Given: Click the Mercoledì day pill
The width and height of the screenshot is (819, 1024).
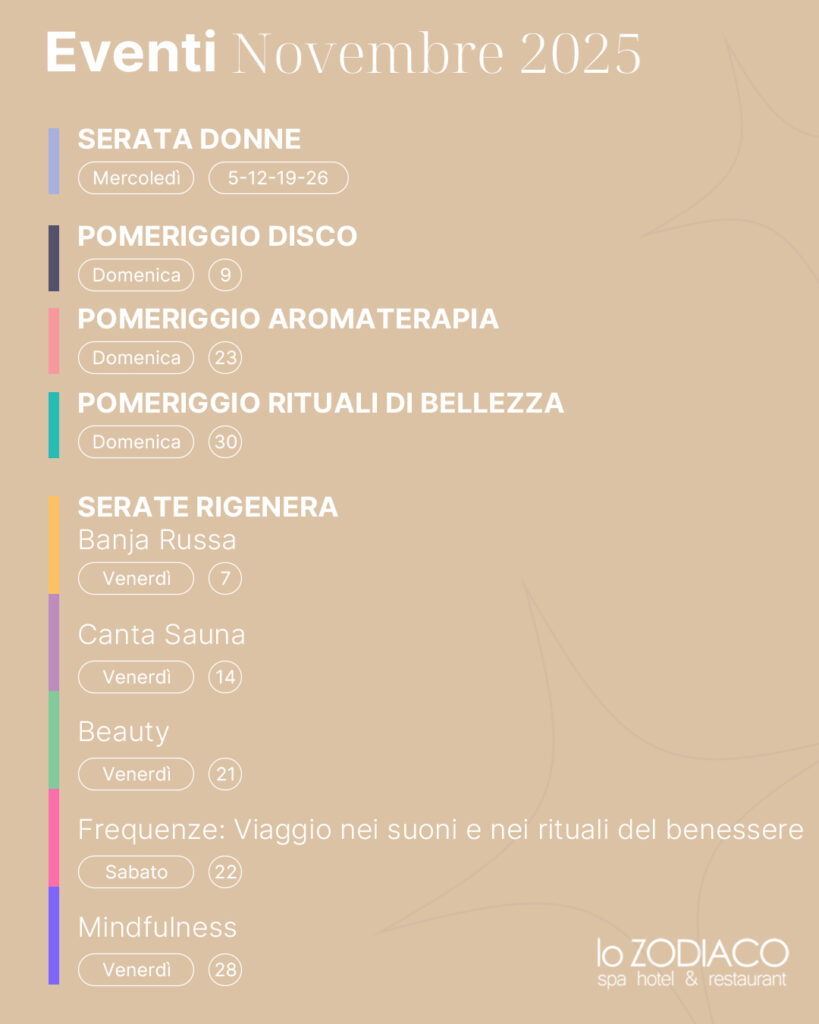Looking at the screenshot, I should click(x=136, y=178).
